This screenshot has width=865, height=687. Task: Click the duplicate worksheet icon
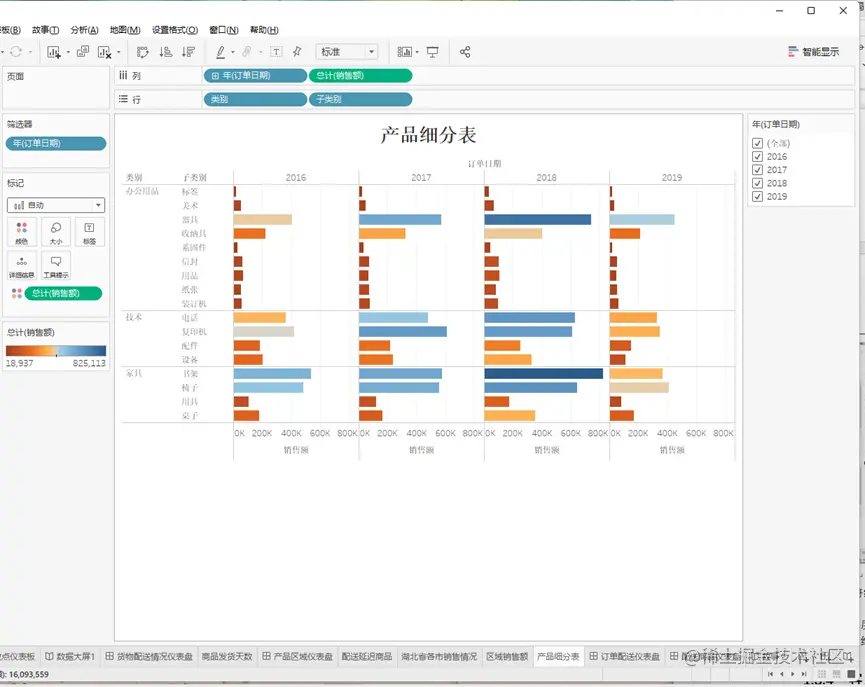(83, 52)
